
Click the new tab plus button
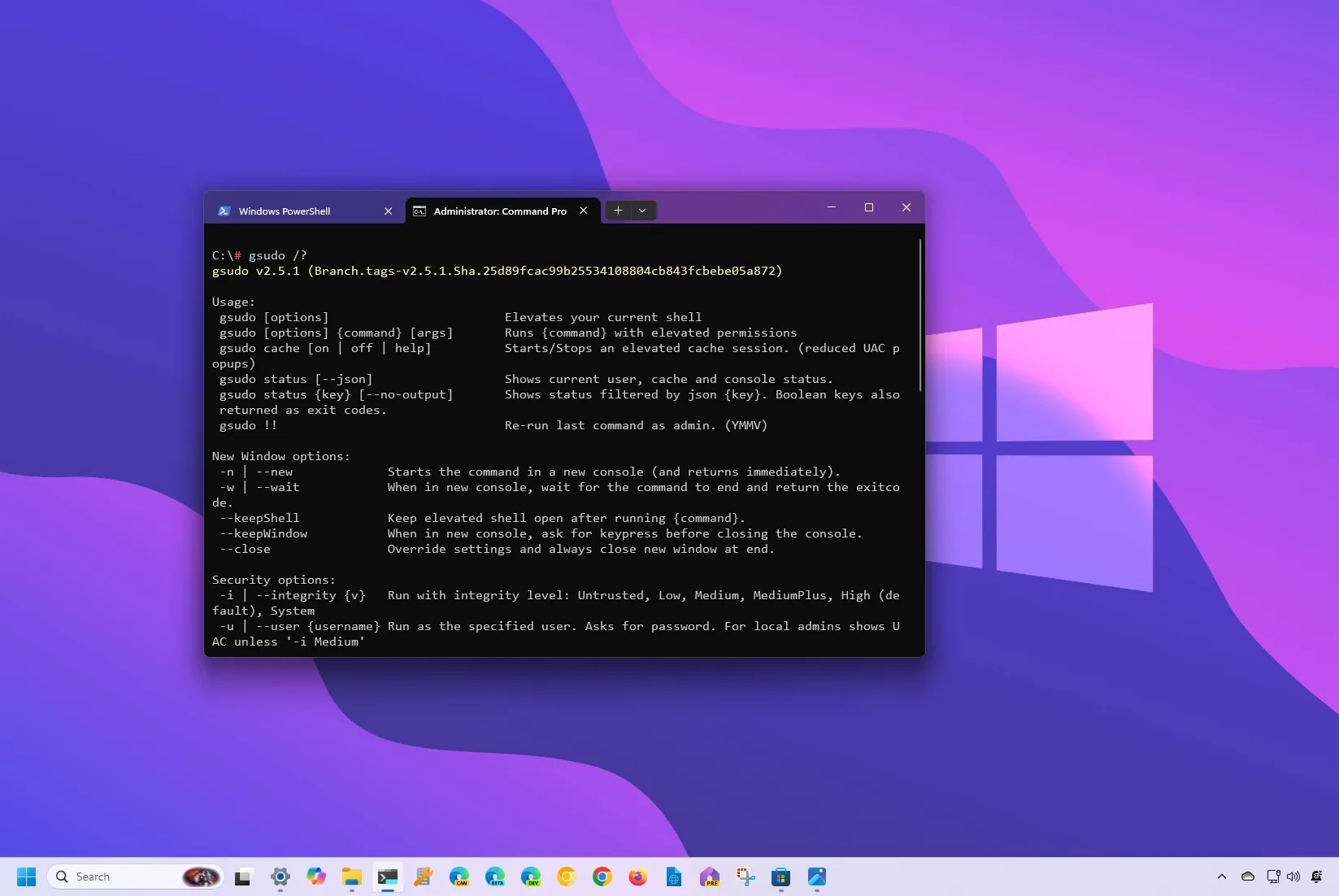tap(618, 211)
